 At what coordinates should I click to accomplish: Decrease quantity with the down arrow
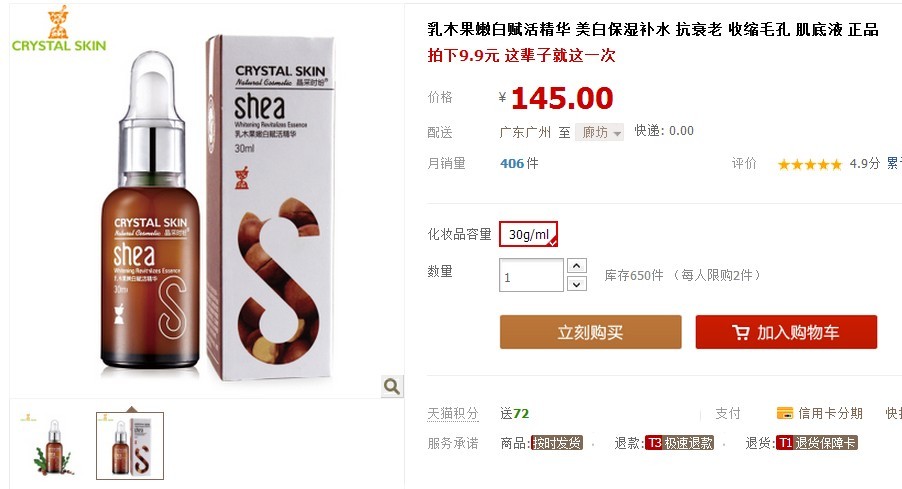[x=576, y=284]
